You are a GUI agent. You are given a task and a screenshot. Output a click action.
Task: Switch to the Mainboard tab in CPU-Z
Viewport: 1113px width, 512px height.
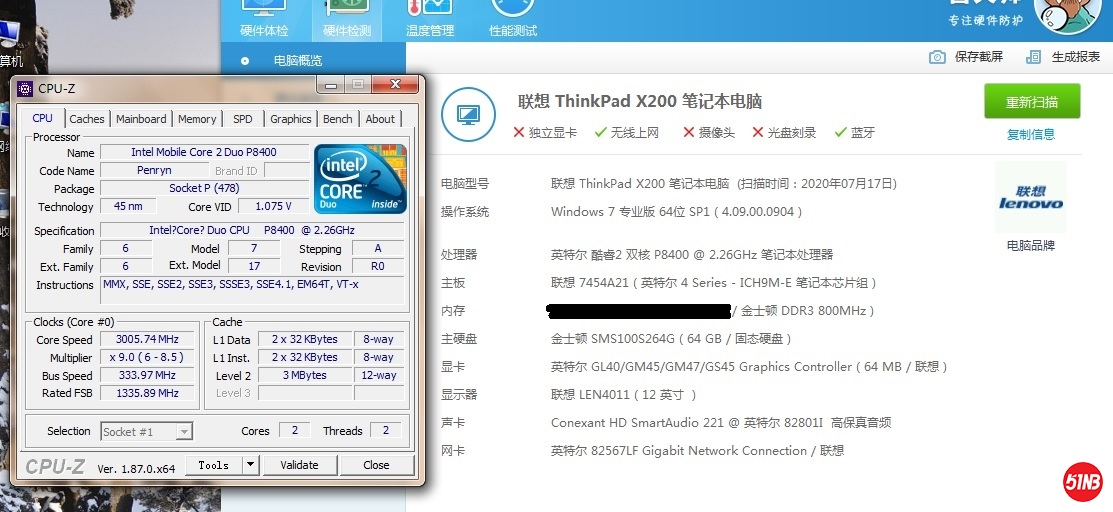click(x=141, y=119)
